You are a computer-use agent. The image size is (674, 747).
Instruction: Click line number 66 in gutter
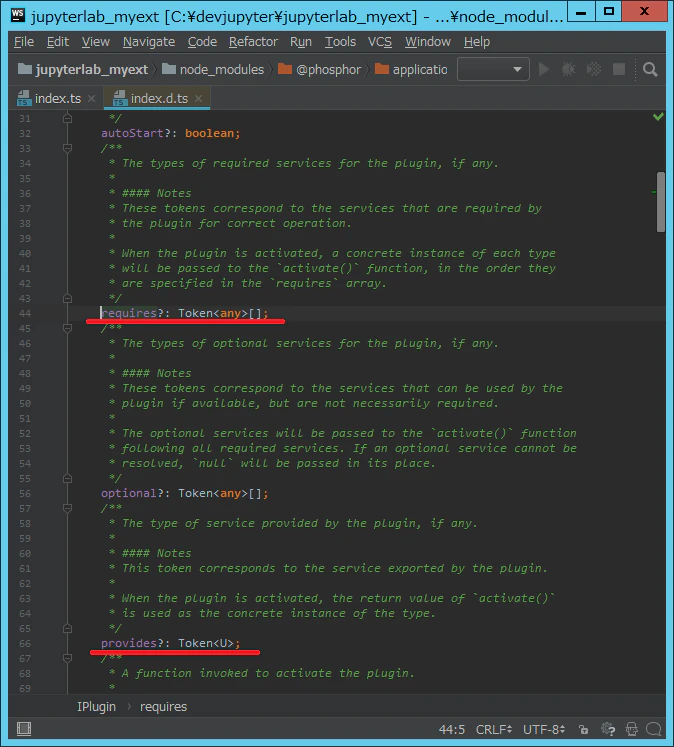point(25,644)
